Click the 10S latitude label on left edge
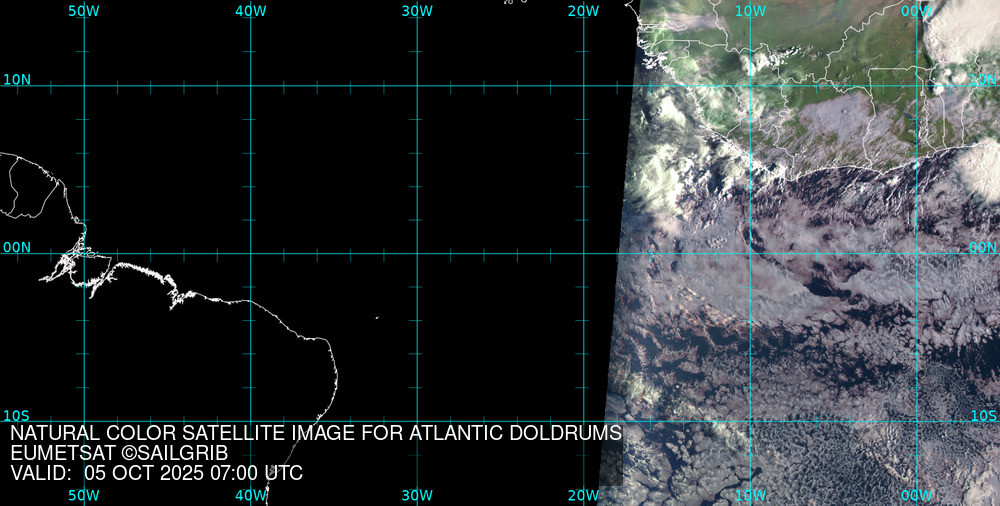The width and height of the screenshot is (1000, 506). 16,415
